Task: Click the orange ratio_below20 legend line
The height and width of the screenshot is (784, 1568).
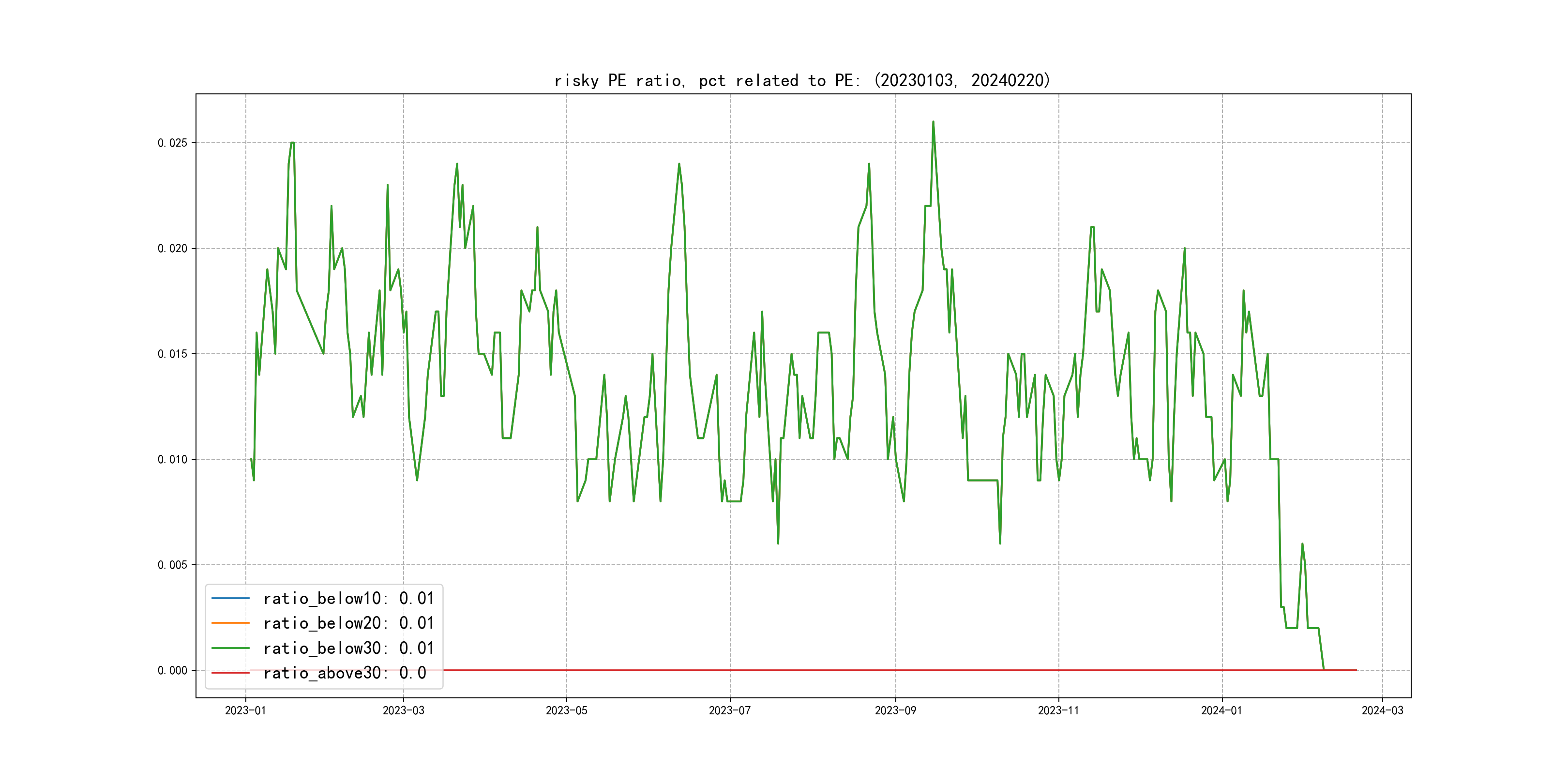Action: pos(230,623)
